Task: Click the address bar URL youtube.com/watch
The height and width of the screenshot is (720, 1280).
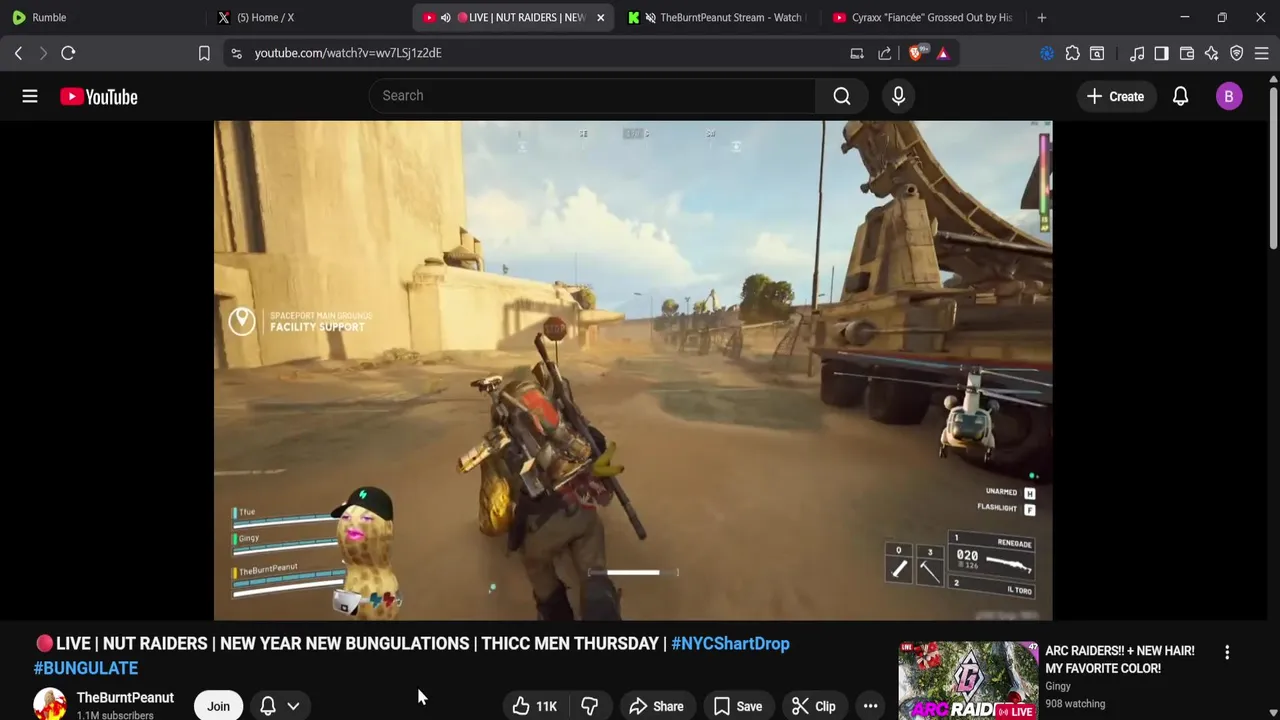Action: coord(348,53)
